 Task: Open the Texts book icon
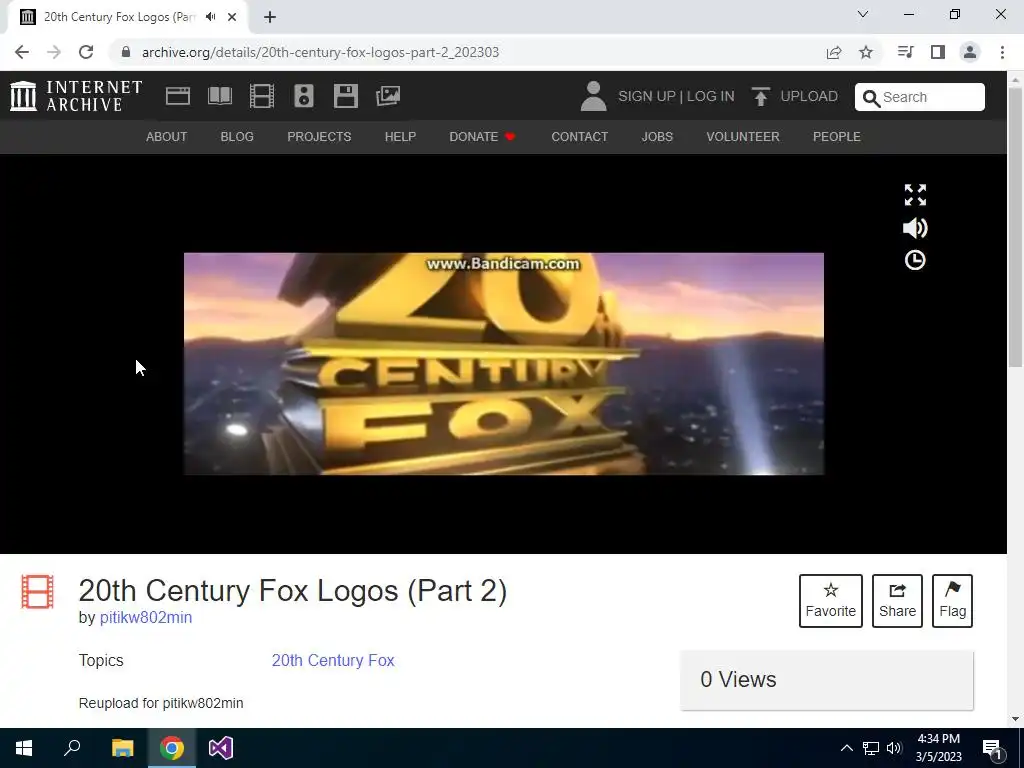[x=220, y=96]
